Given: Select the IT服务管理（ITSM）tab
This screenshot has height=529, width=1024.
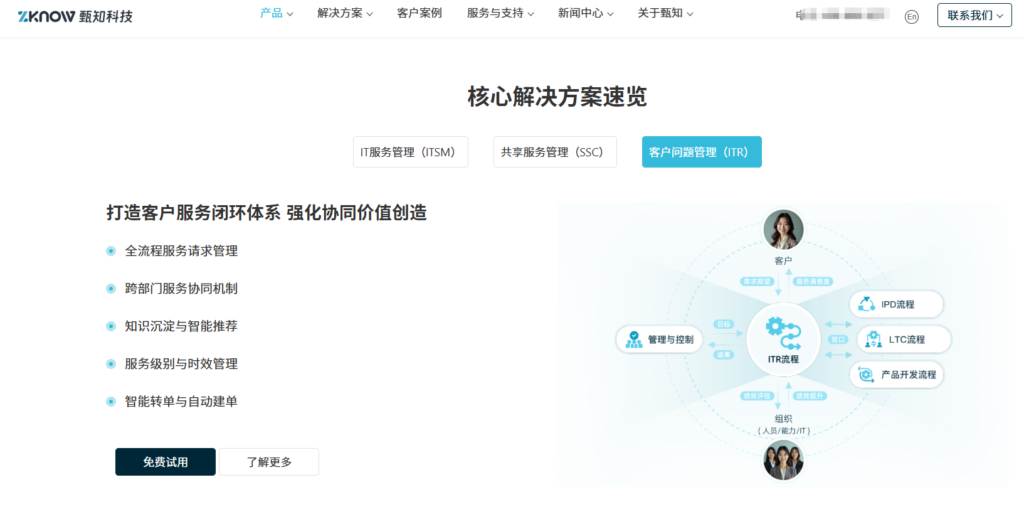Looking at the screenshot, I should tap(411, 152).
